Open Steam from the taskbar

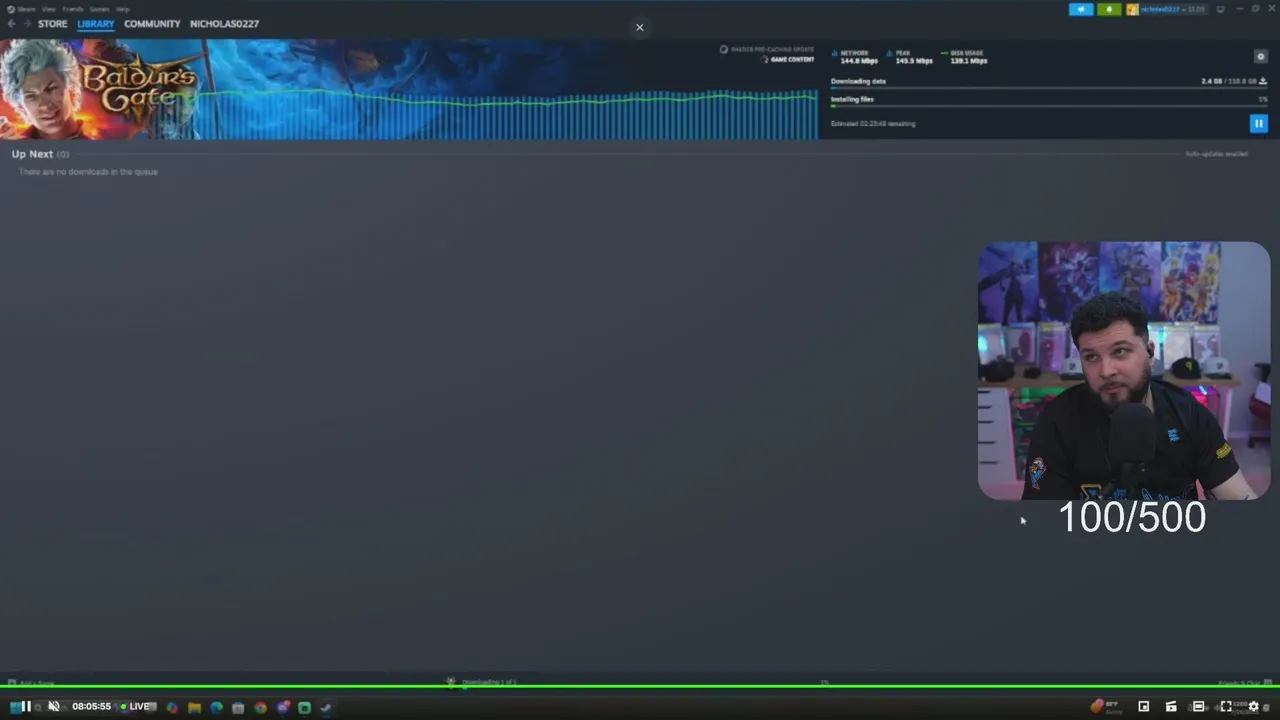point(326,708)
